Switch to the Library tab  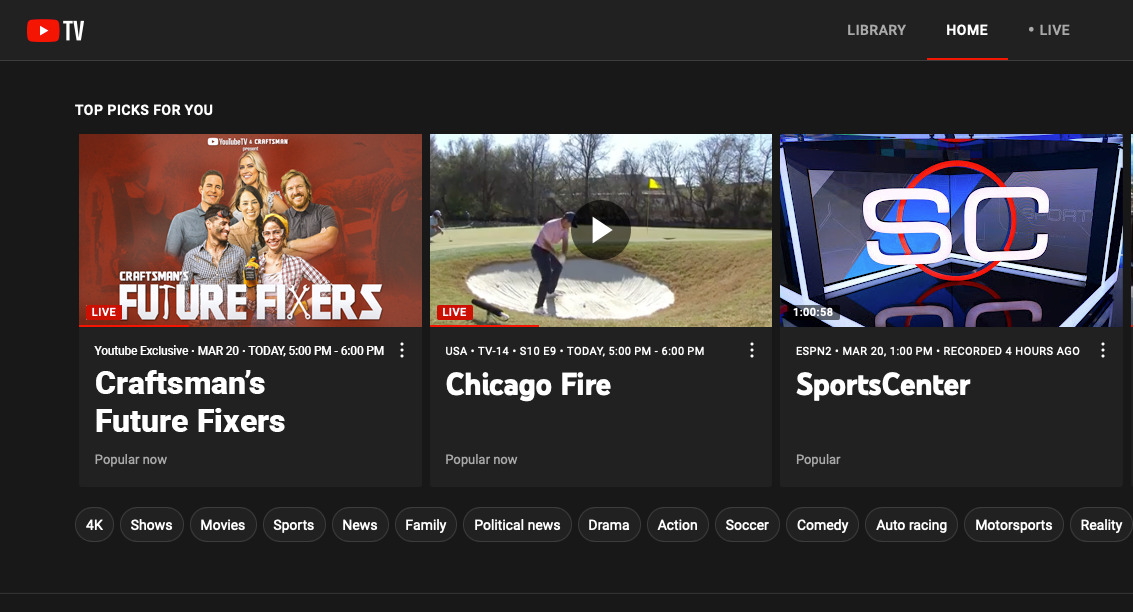[x=876, y=30]
